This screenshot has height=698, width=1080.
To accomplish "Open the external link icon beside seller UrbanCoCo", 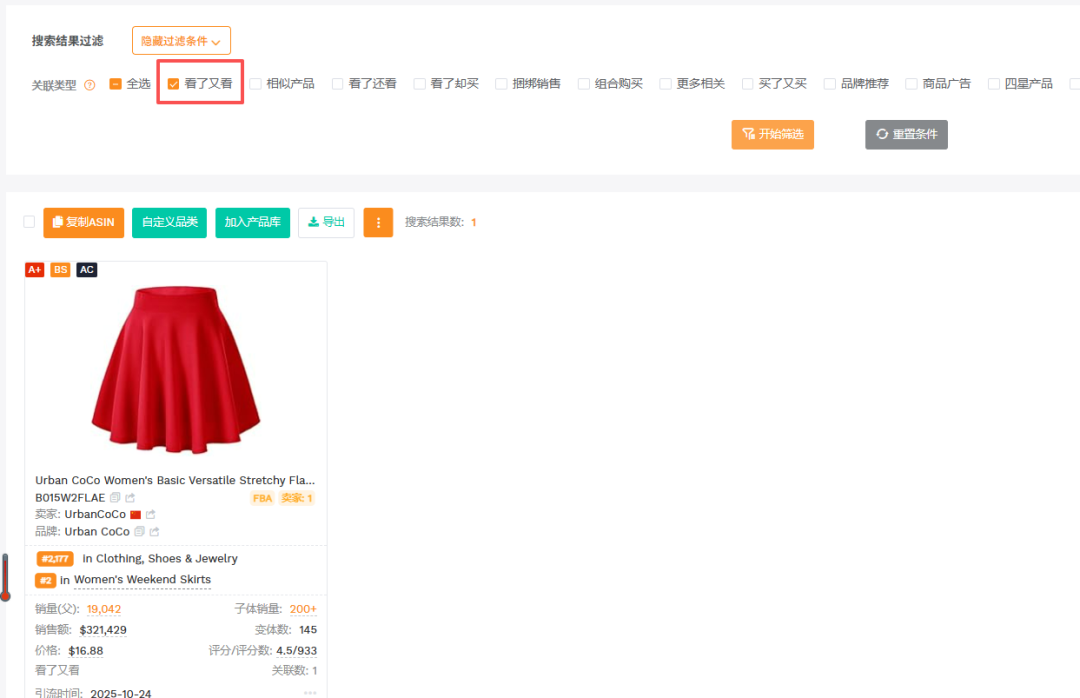I will (x=150, y=514).
